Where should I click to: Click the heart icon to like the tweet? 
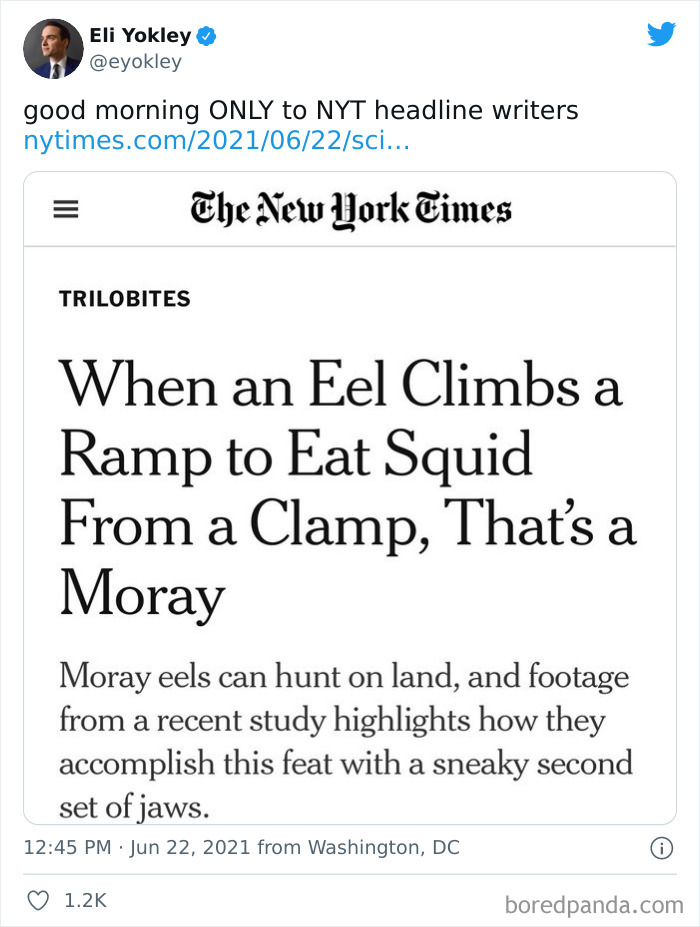click(38, 899)
